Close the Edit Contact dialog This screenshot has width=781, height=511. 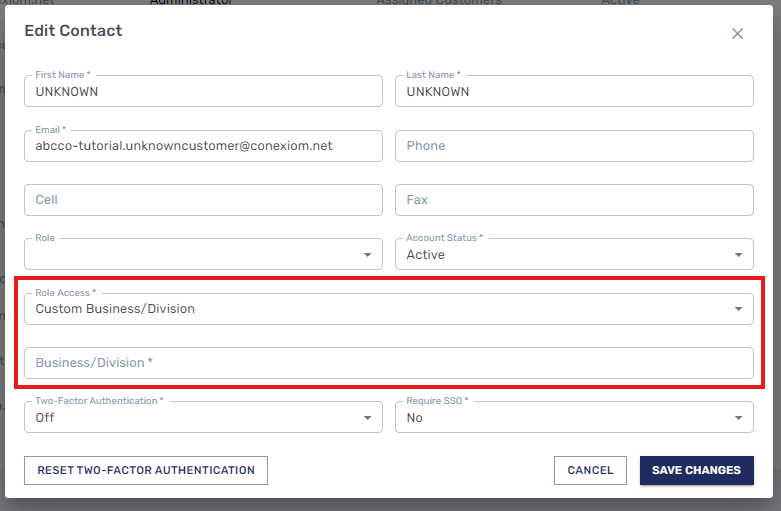(x=737, y=34)
